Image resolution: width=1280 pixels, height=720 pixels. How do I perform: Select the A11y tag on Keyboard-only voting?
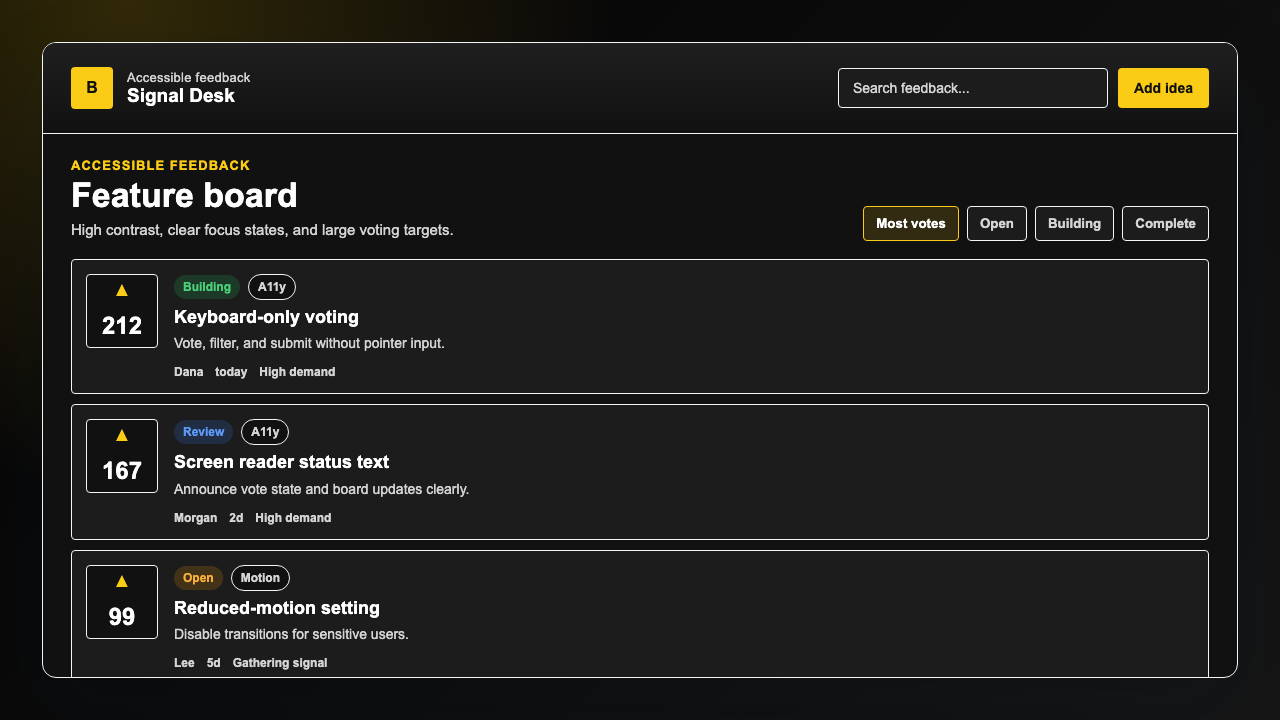click(272, 287)
